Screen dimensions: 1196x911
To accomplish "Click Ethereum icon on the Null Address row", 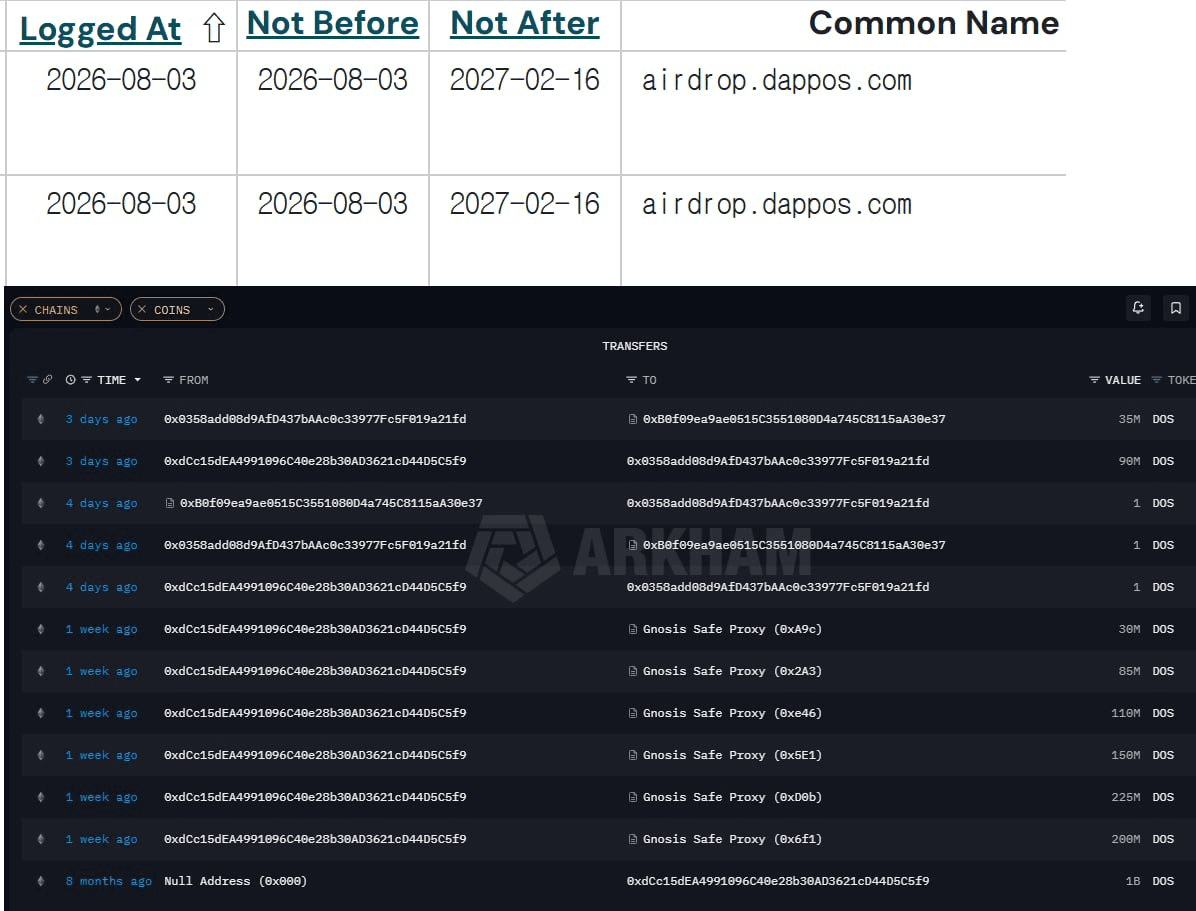I will coord(40,880).
